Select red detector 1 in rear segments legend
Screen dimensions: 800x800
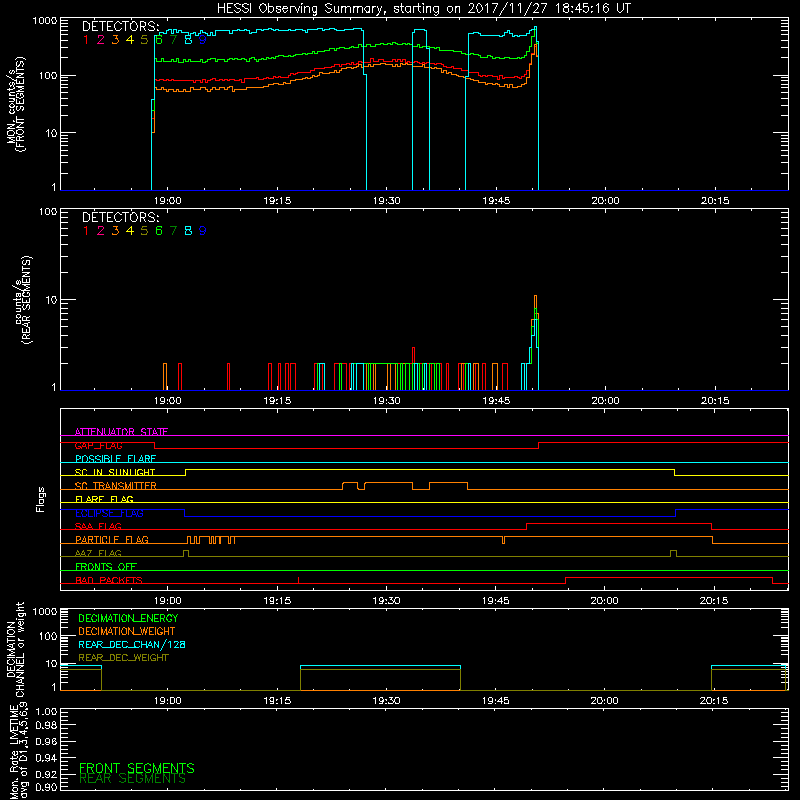coord(86,231)
